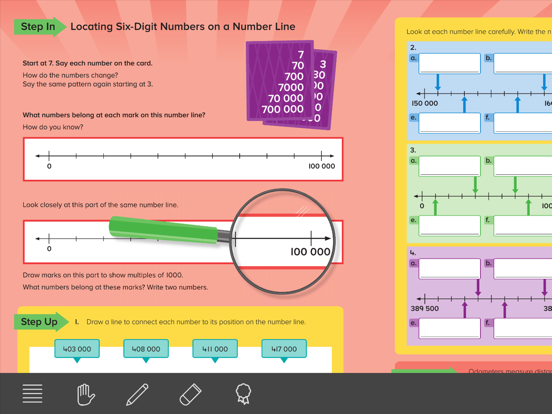552x414 pixels.
Task: Click answer box f in question 2
Action: tap(523, 123)
